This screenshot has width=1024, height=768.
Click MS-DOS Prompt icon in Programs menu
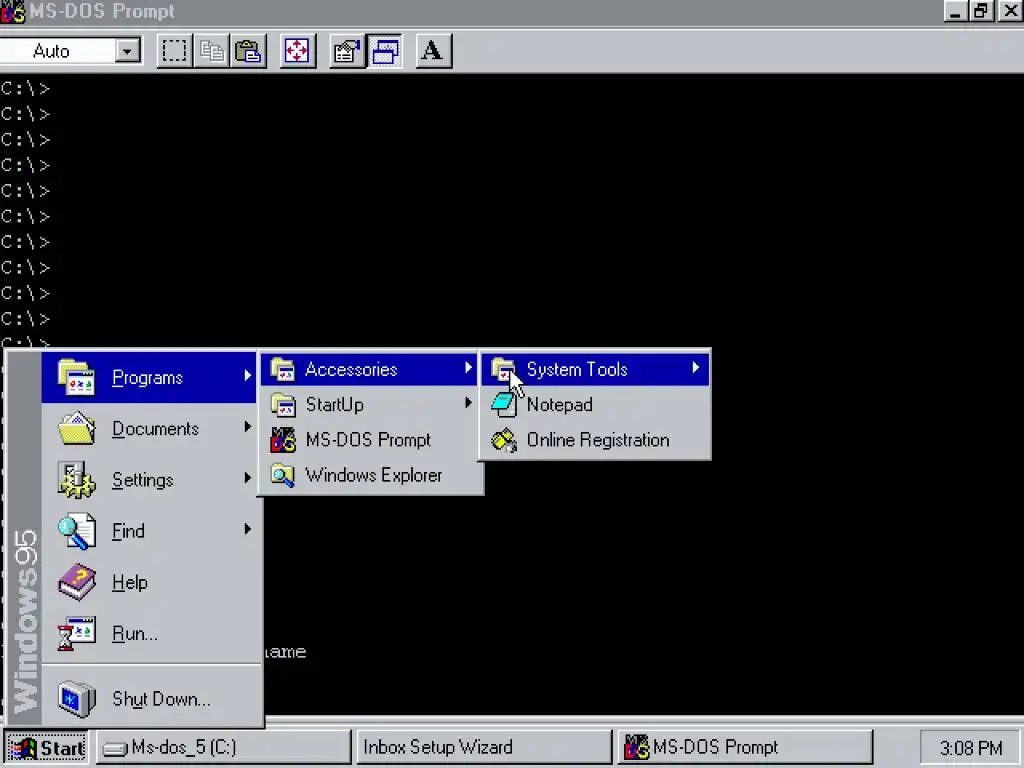[x=283, y=440]
